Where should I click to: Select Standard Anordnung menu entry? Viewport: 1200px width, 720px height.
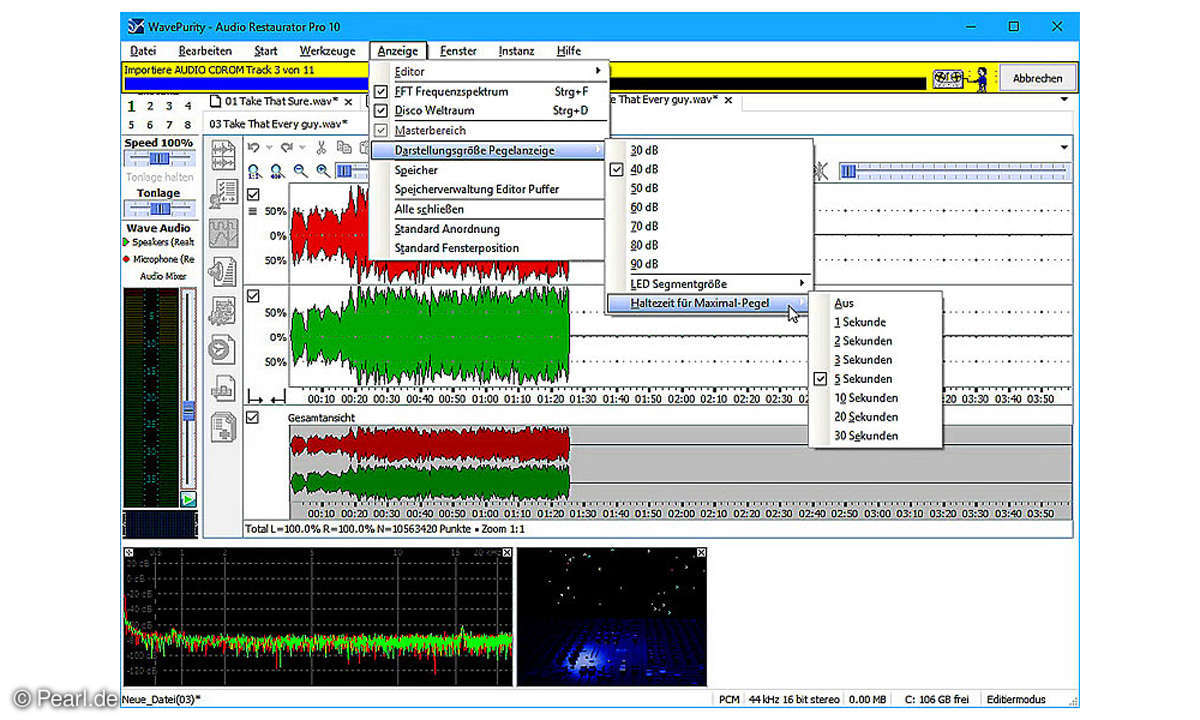tap(488, 229)
